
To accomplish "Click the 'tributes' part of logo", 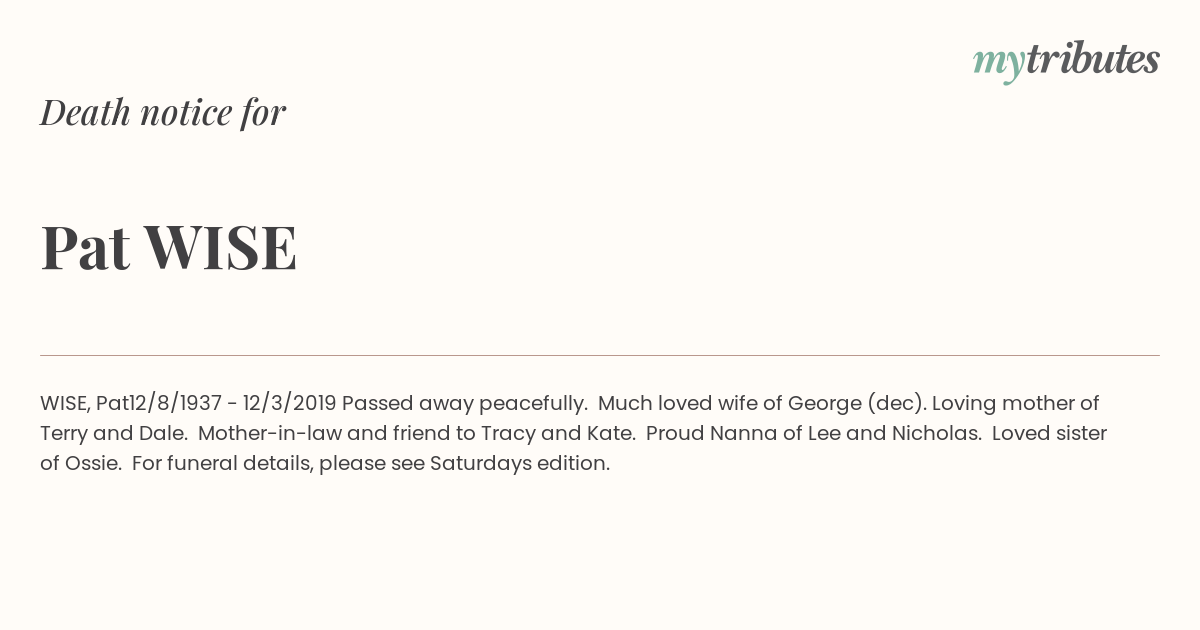I will [x=1092, y=59].
